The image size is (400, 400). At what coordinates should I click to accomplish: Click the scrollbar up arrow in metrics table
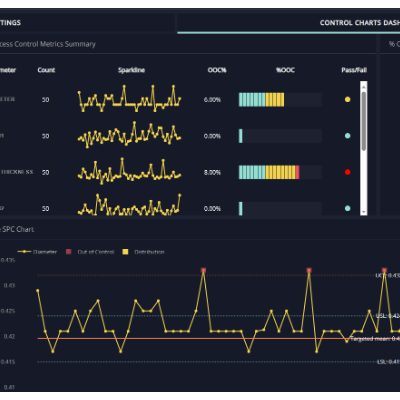coord(364,87)
